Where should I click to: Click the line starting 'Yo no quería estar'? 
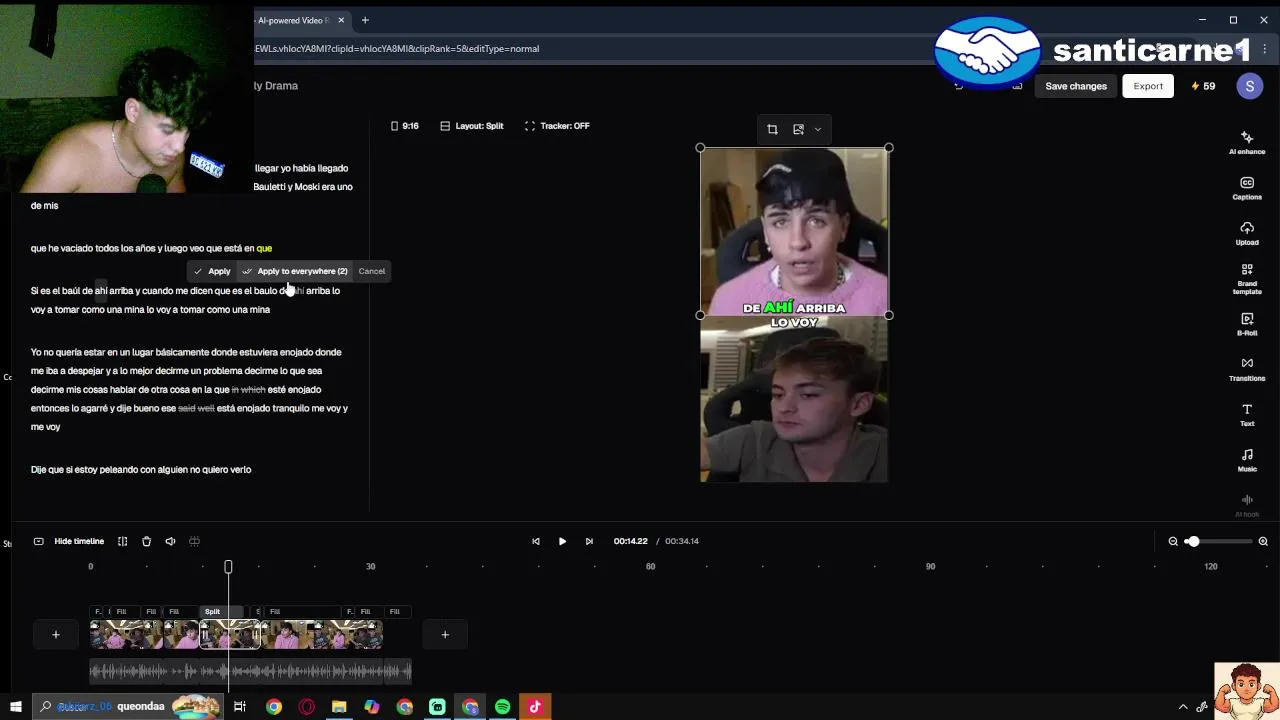[186, 352]
